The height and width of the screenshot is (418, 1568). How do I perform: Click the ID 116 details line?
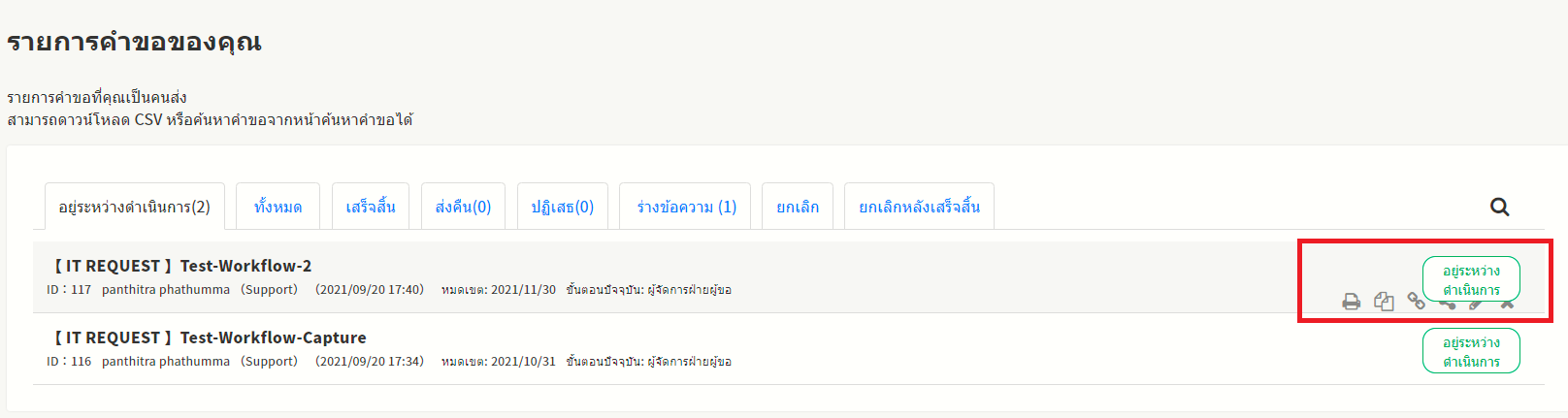point(388,362)
